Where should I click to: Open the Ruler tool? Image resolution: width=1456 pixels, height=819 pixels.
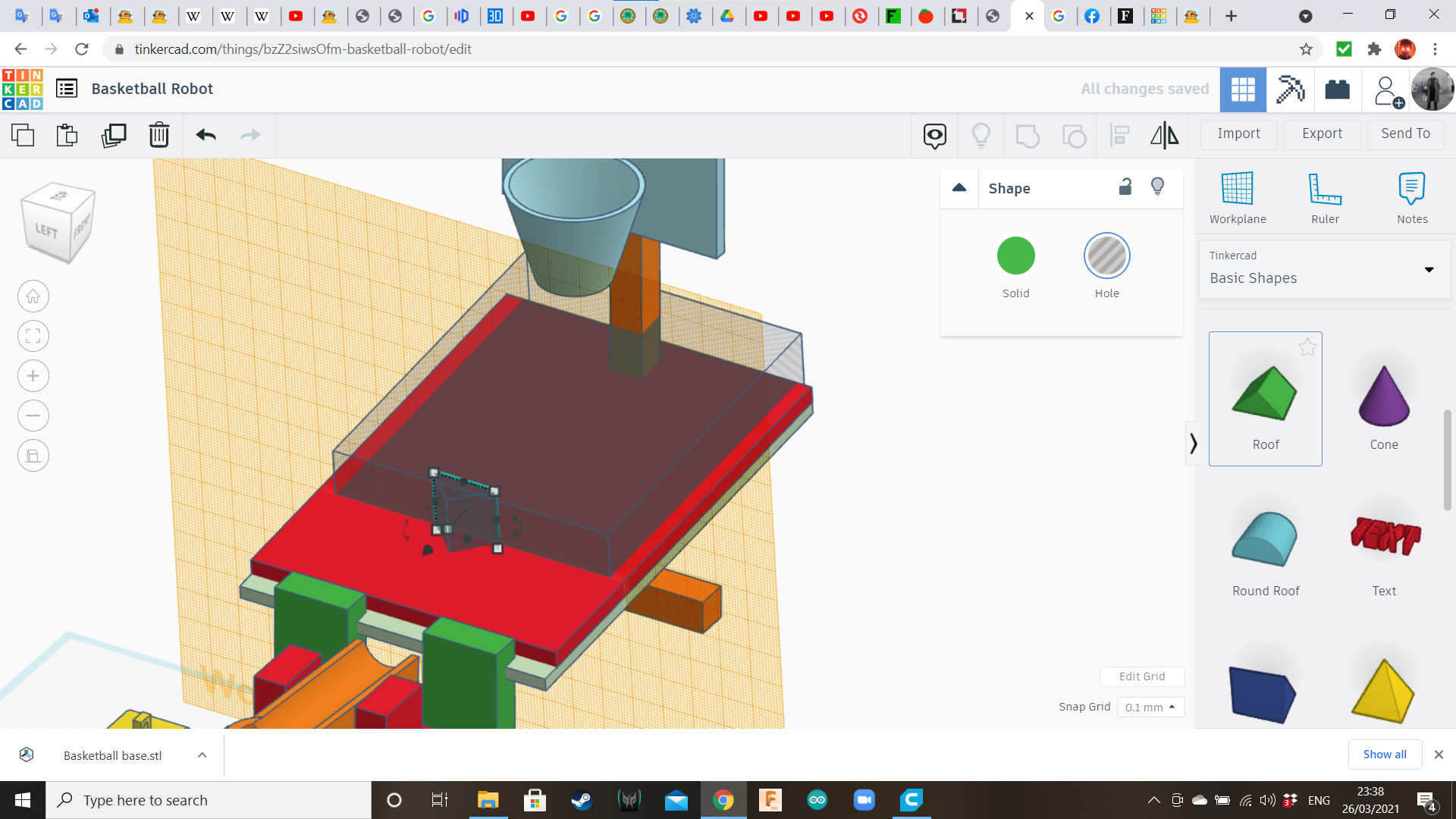1324,196
